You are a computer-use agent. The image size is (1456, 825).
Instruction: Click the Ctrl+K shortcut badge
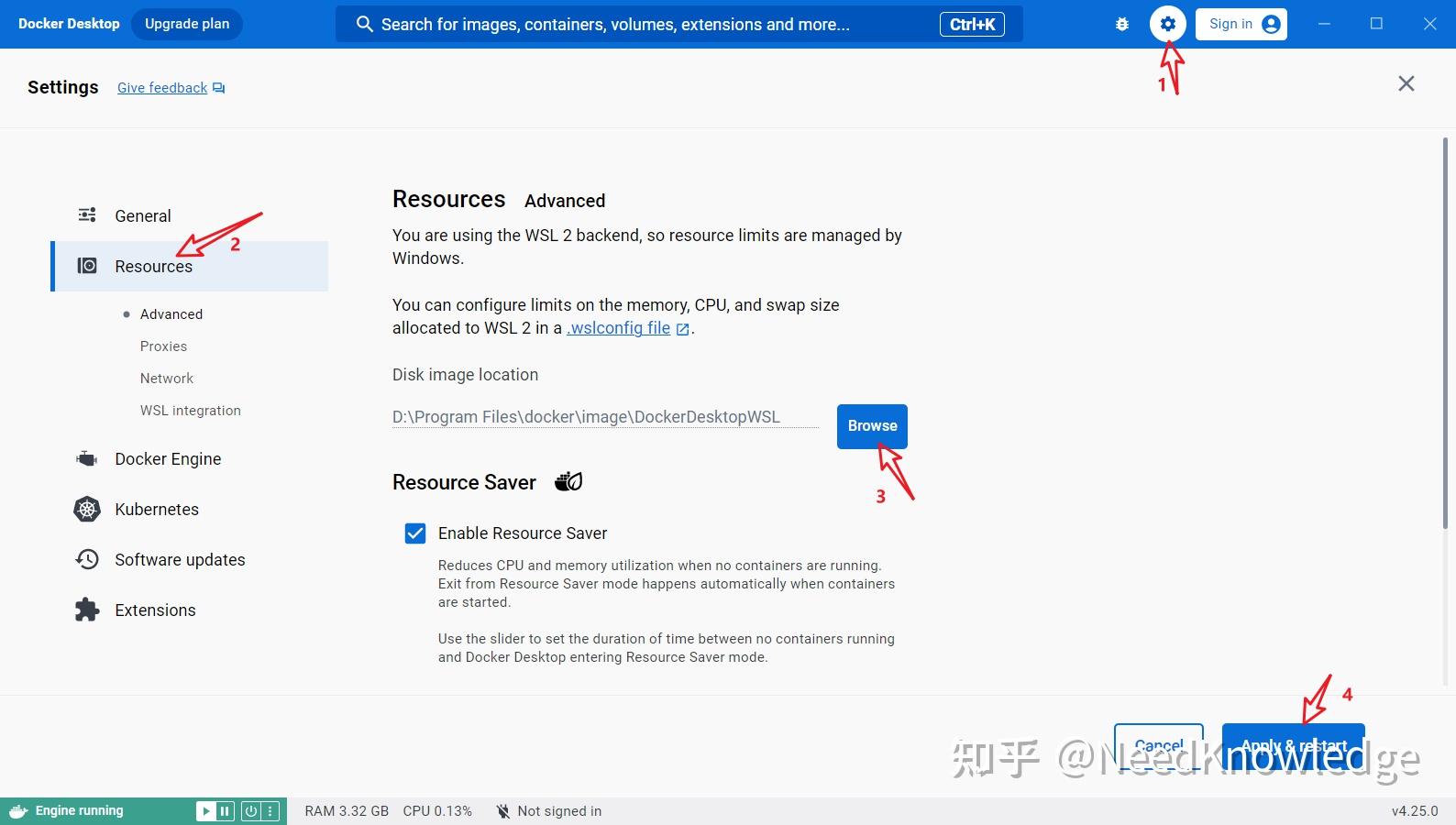pyautogui.click(x=972, y=25)
